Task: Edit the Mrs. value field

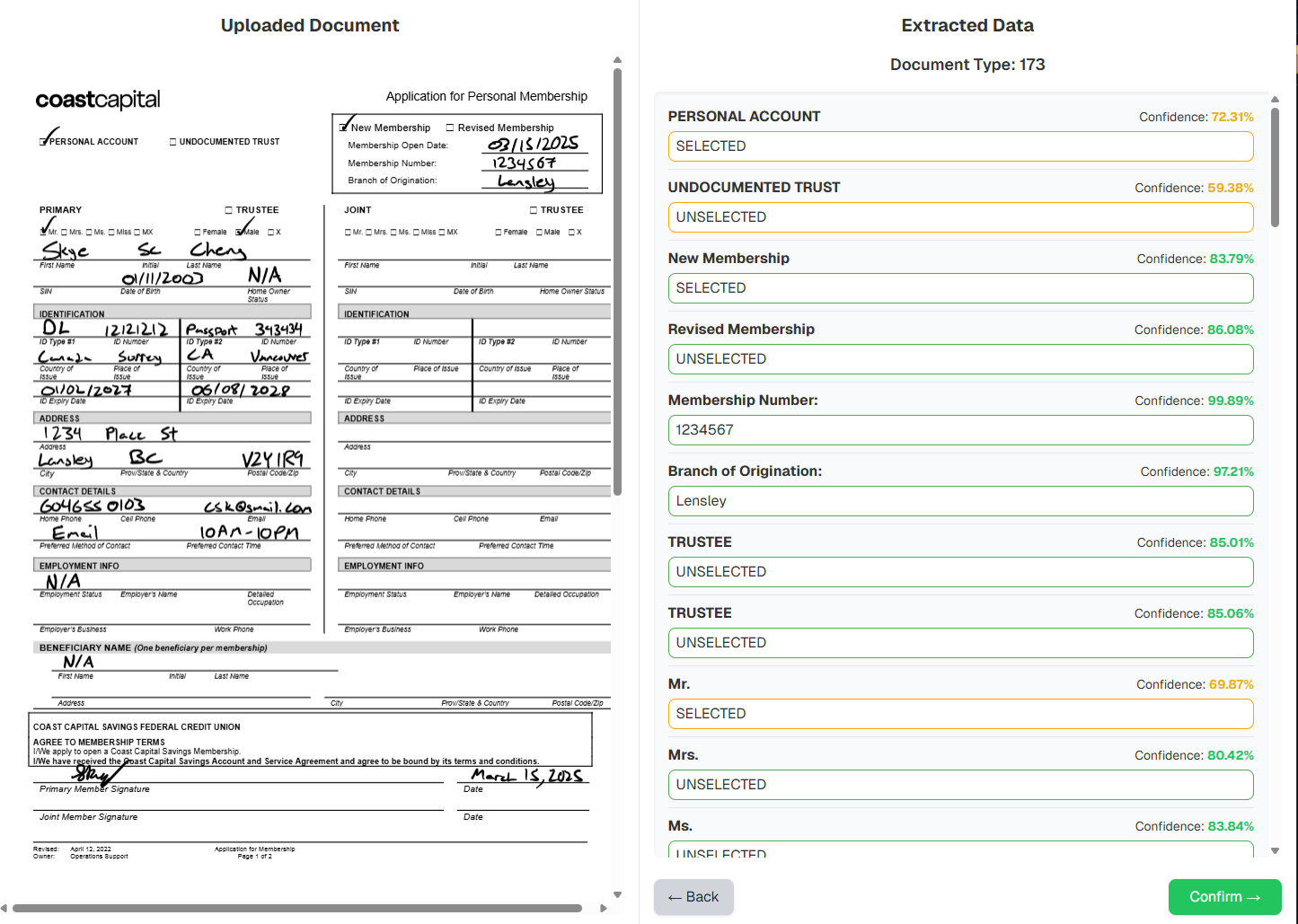Action: 960,785
